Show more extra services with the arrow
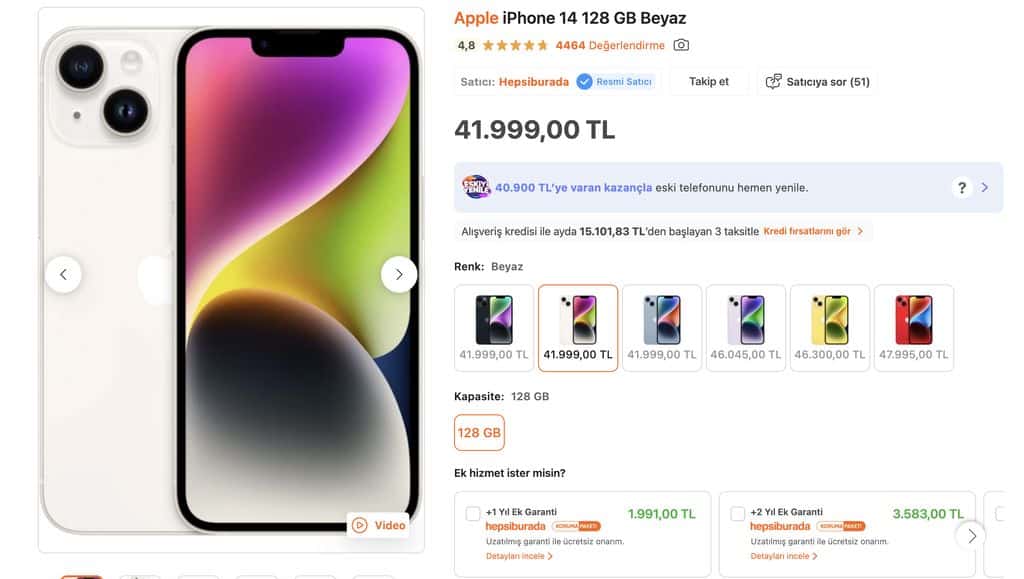 (972, 536)
